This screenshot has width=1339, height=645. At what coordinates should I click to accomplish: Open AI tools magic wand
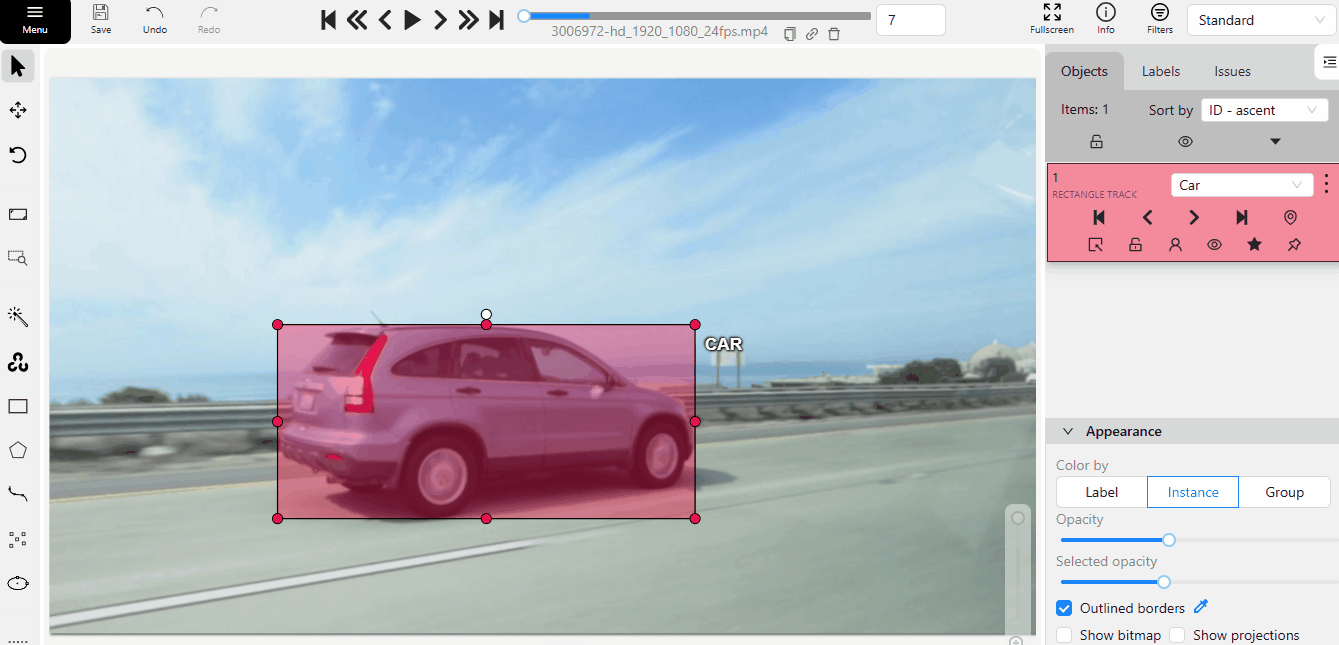pyautogui.click(x=18, y=317)
